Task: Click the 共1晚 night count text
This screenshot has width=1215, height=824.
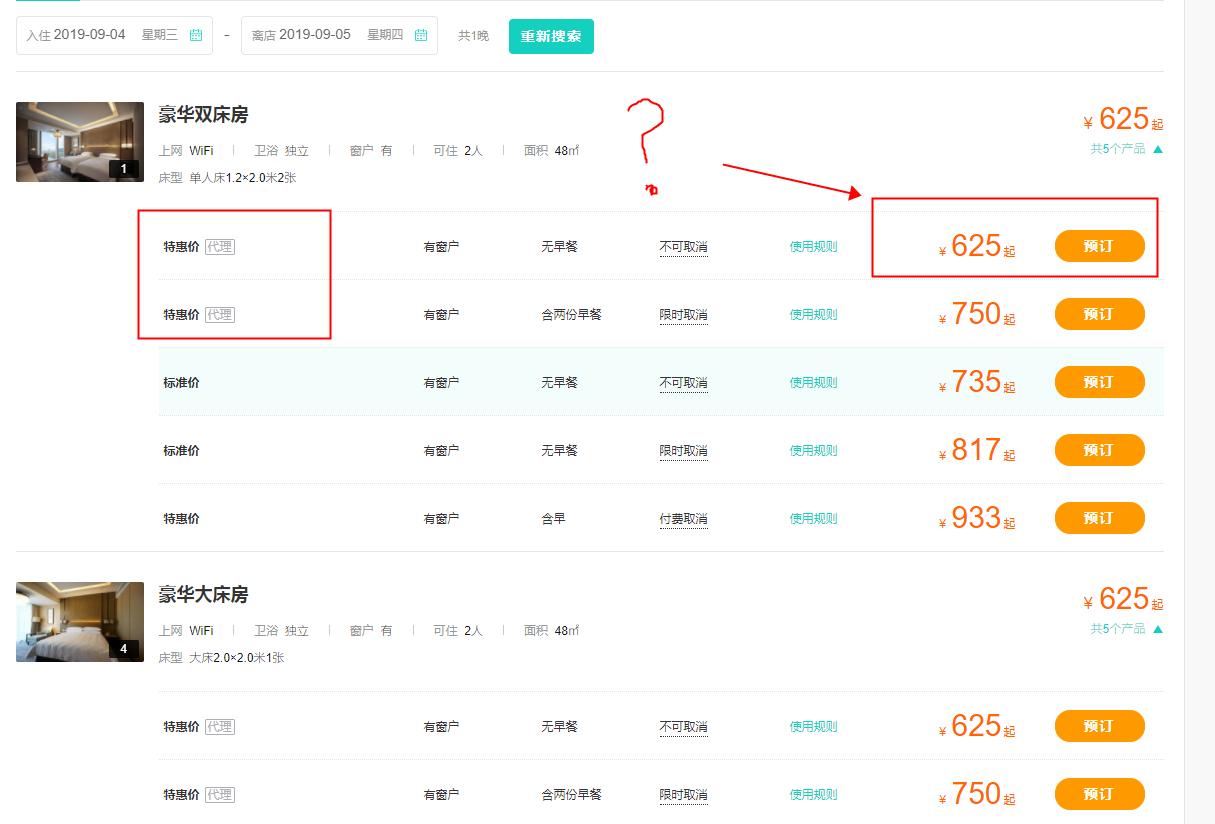Action: (x=474, y=36)
